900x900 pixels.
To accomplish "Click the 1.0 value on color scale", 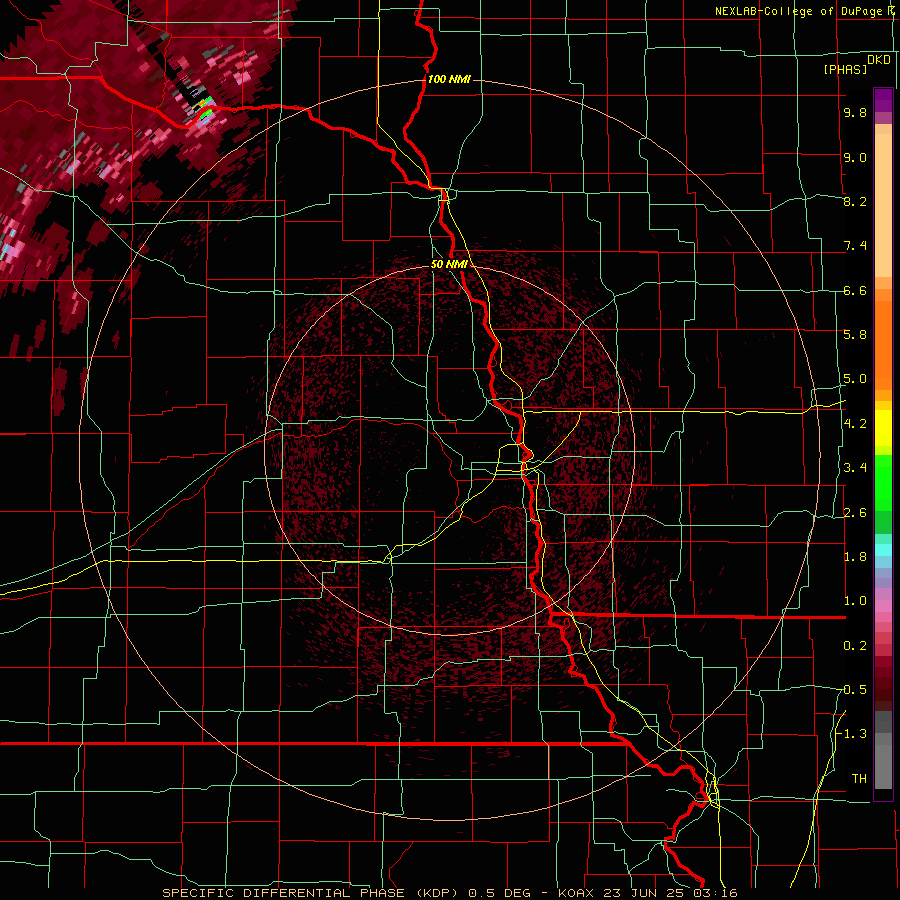I will [x=855, y=600].
